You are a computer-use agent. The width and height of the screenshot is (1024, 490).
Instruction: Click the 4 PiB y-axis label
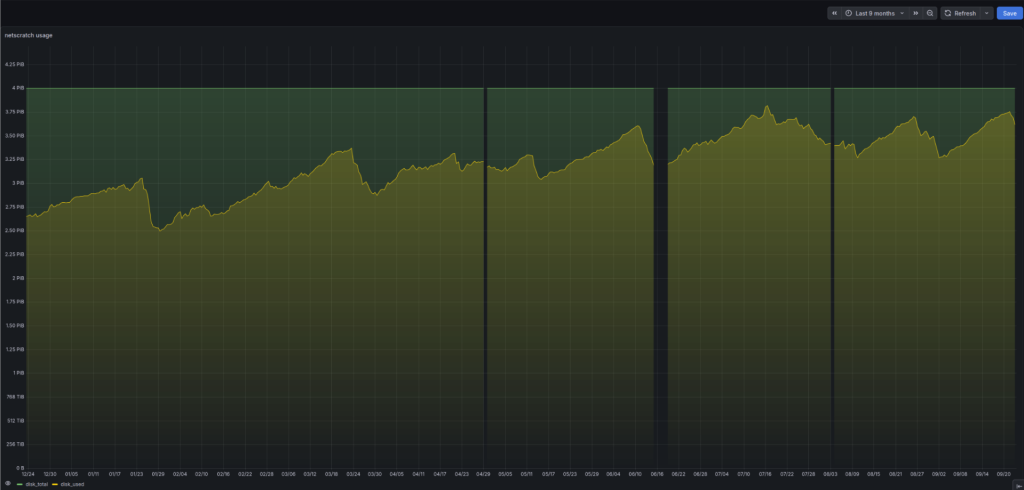20,88
